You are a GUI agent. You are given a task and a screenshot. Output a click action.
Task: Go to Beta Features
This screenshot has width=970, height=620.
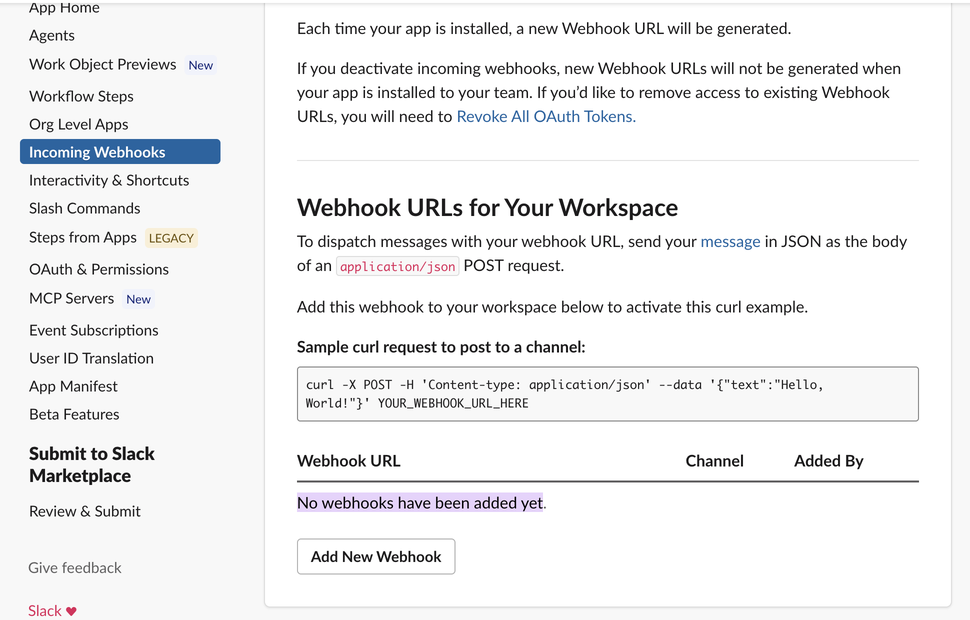pos(74,415)
